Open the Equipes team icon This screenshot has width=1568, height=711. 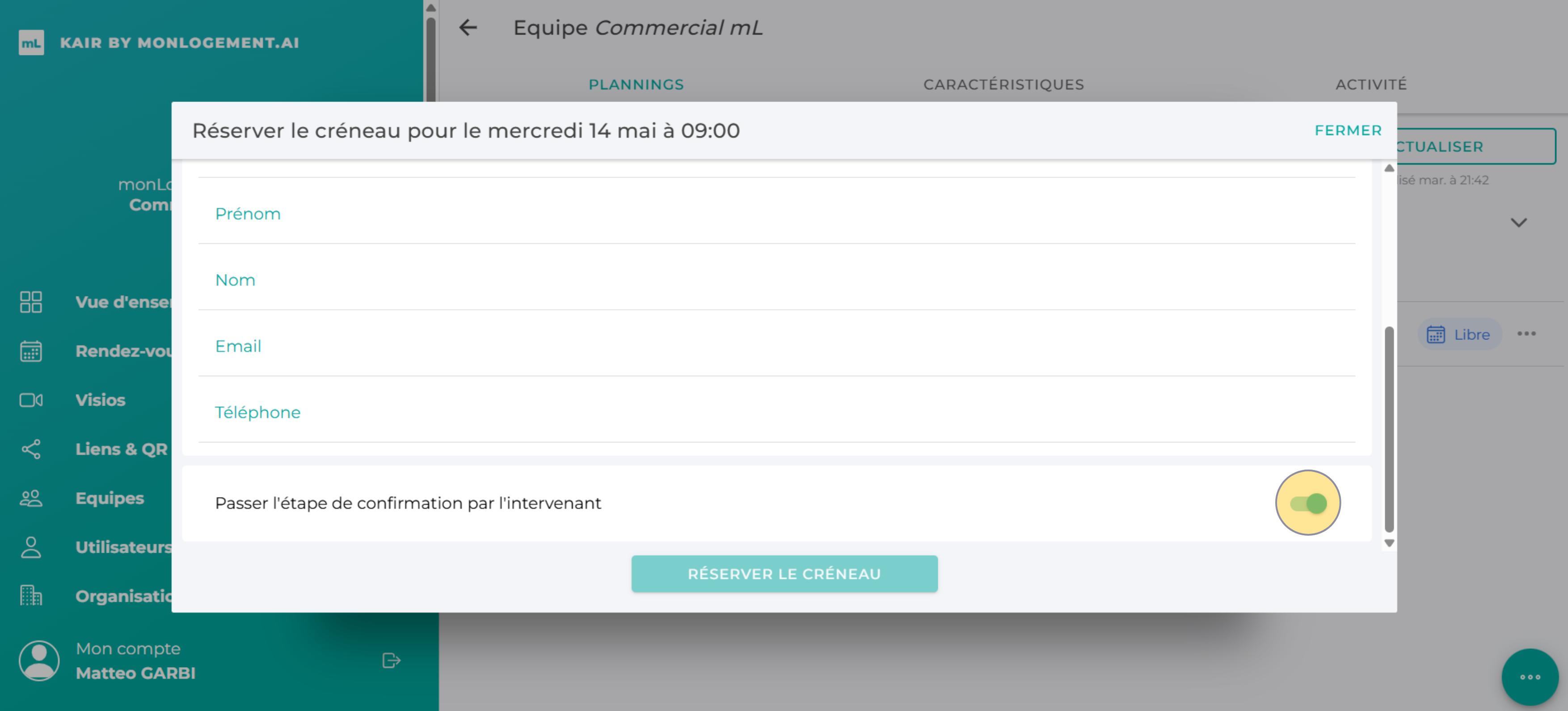click(x=30, y=498)
